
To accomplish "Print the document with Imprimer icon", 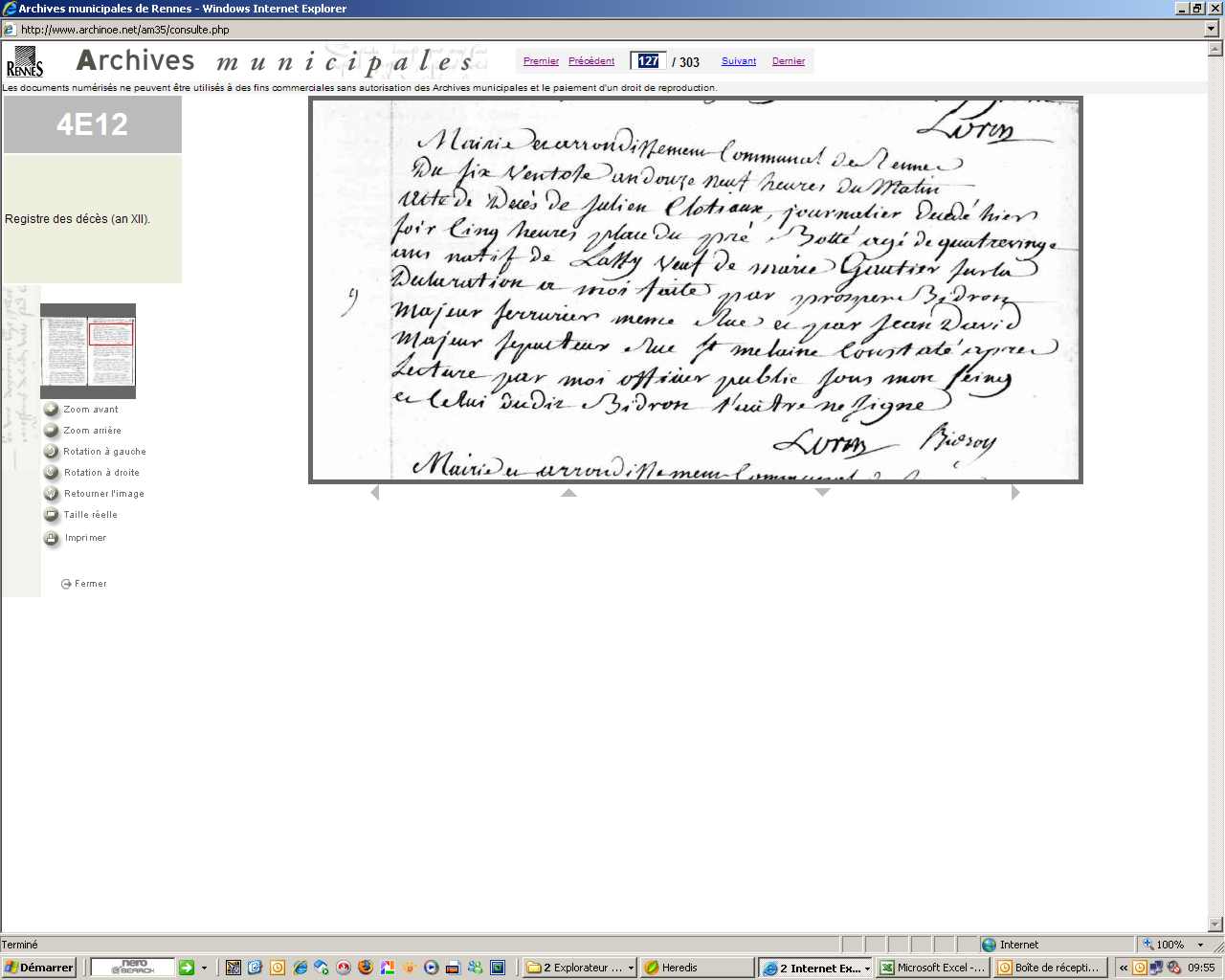I will pos(52,539).
